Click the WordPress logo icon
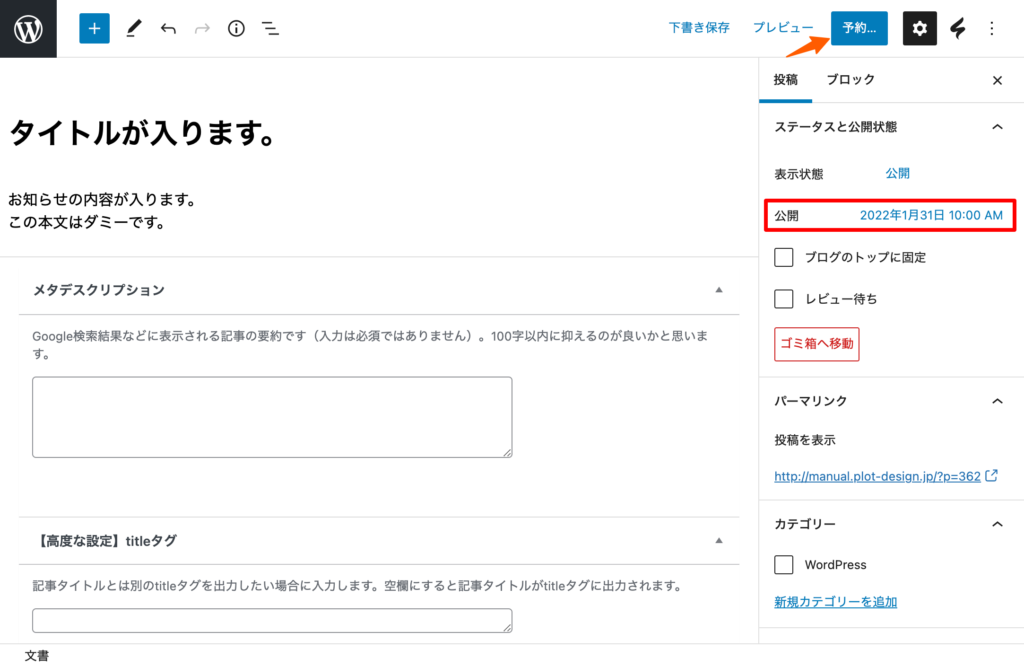This screenshot has height=667, width=1024. pyautogui.click(x=29, y=29)
